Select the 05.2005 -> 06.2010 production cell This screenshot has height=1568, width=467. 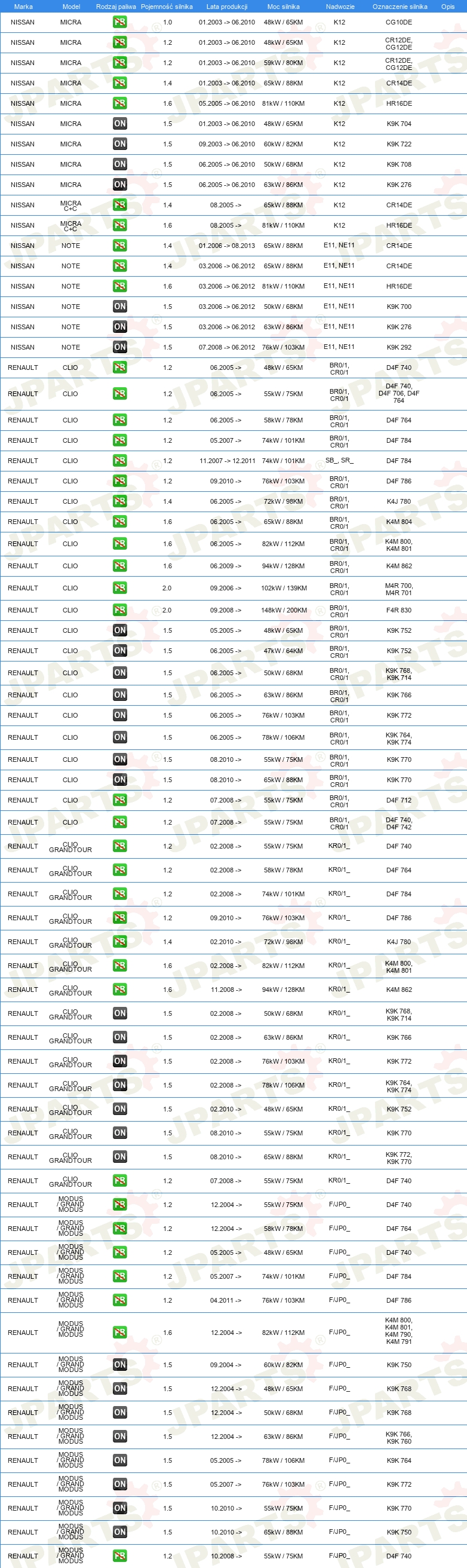point(227,103)
